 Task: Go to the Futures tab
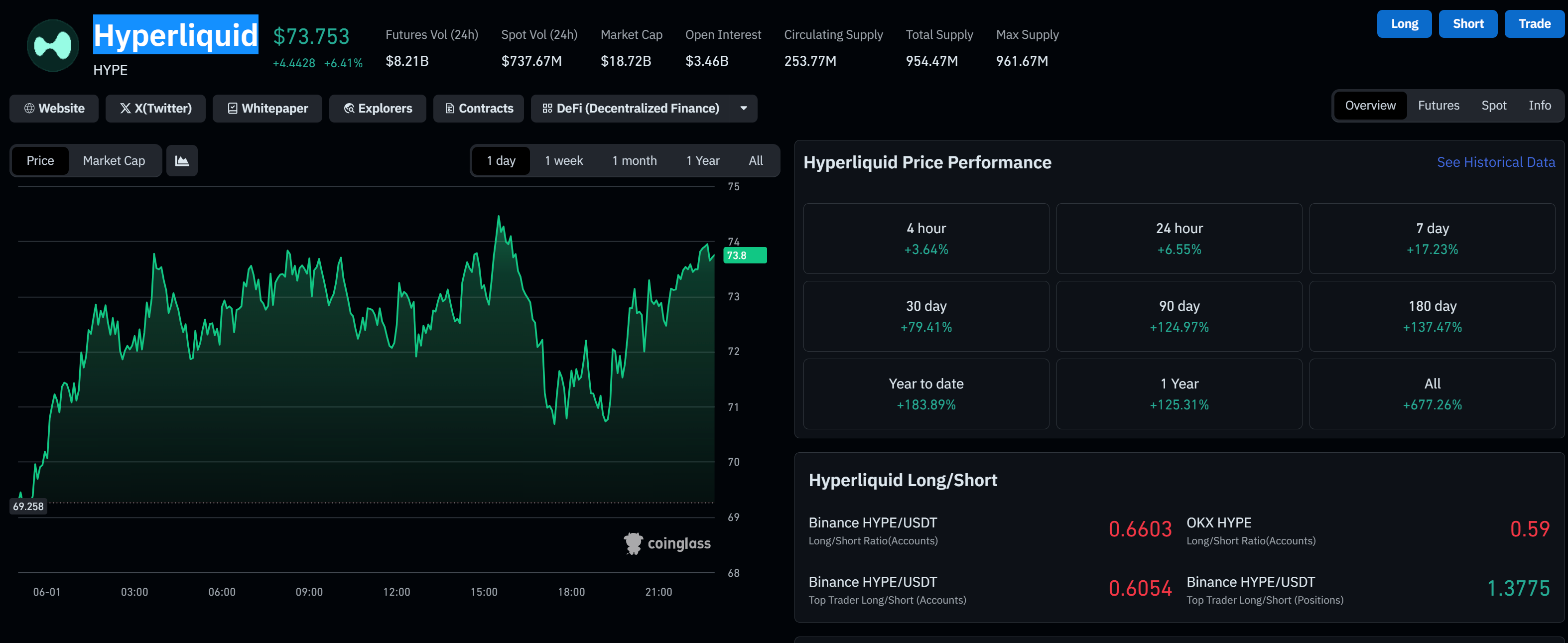[1438, 105]
